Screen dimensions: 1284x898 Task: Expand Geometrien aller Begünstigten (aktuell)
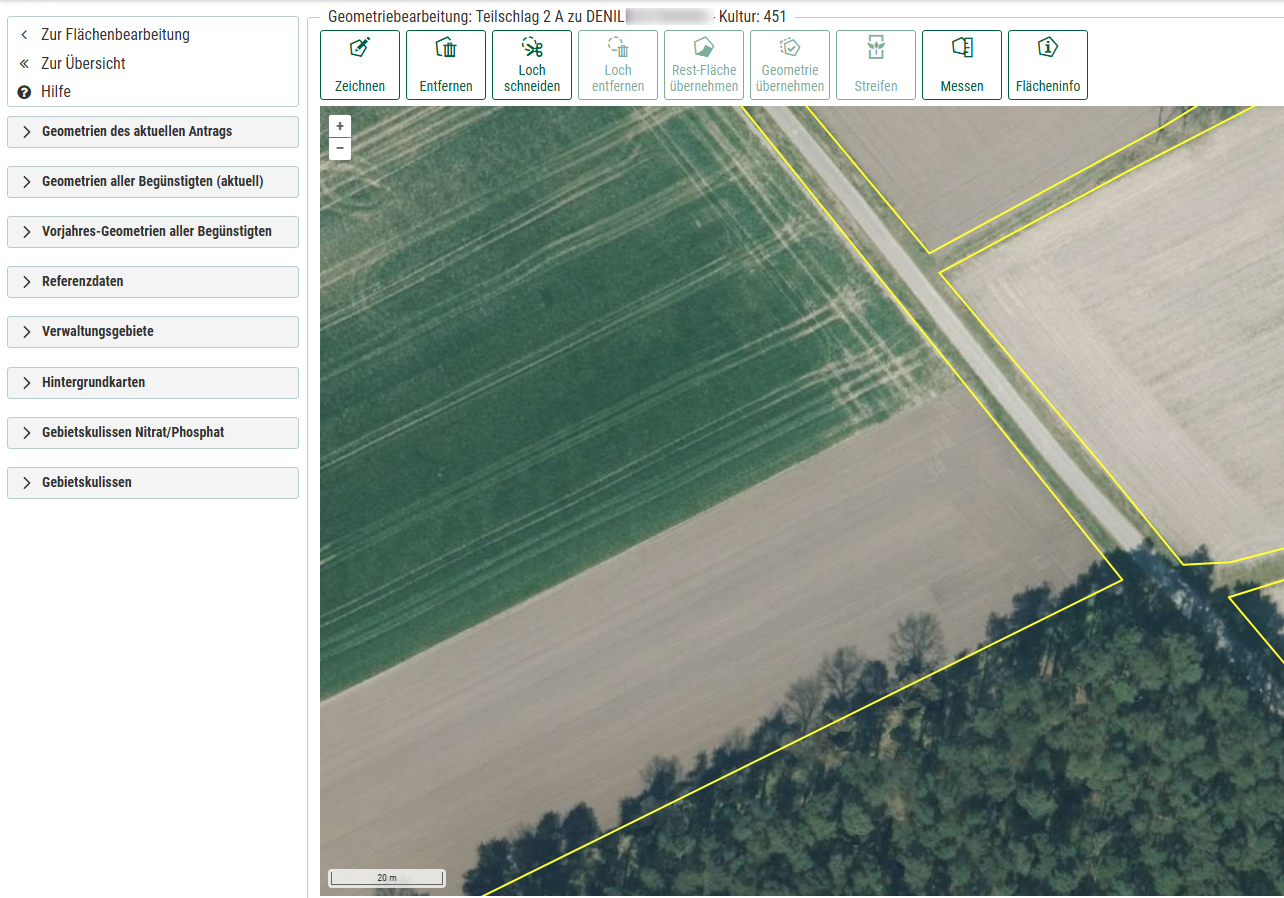click(x=153, y=182)
